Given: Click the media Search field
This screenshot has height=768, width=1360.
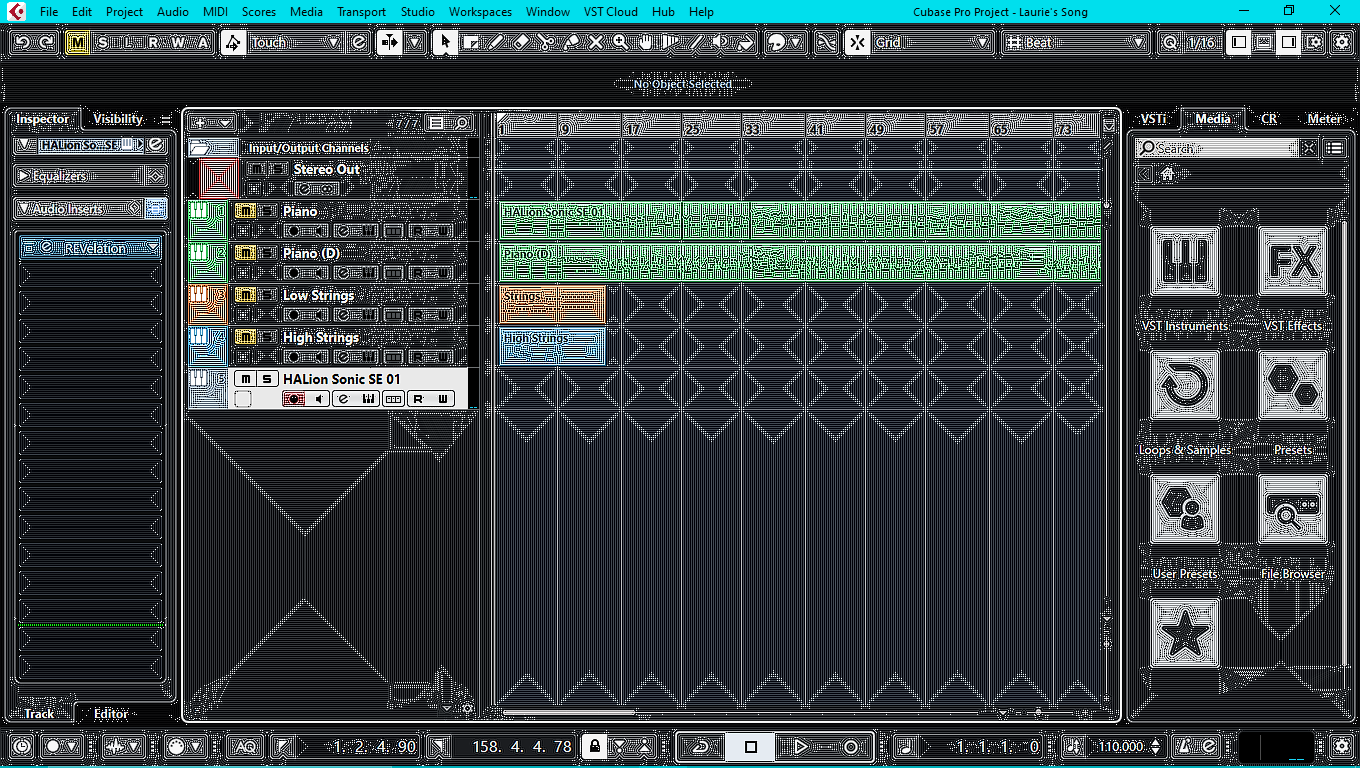Looking at the screenshot, I should click(1217, 147).
